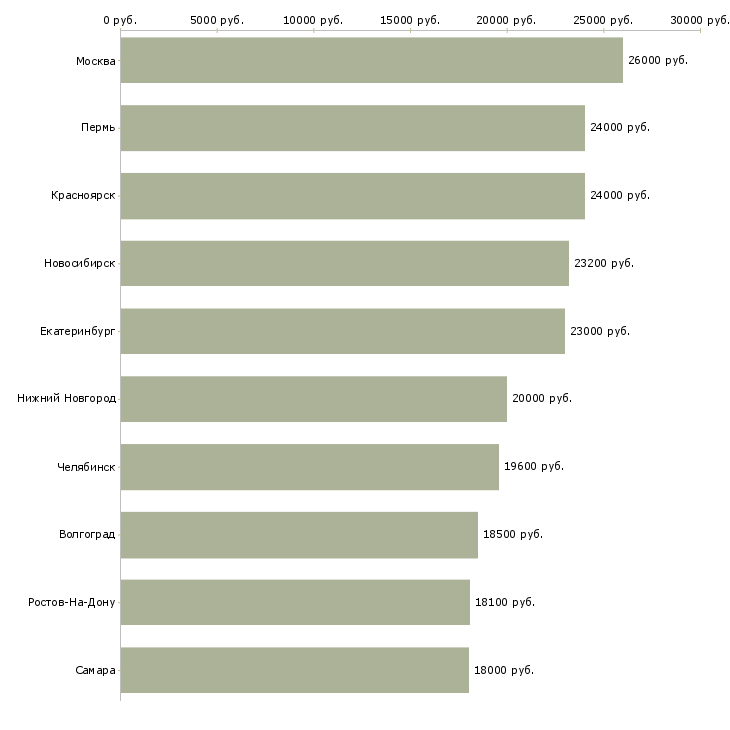Click the Красноярск bar
730x730 pixels.
352,196
